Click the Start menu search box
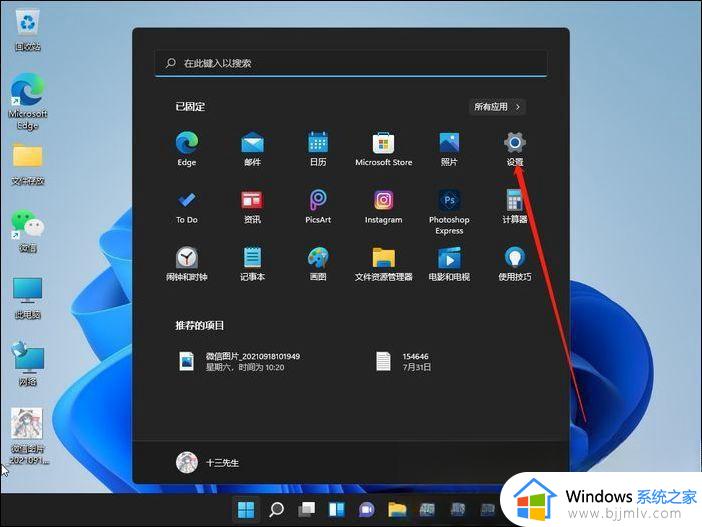Viewport: 702px width, 527px height. tap(351, 63)
